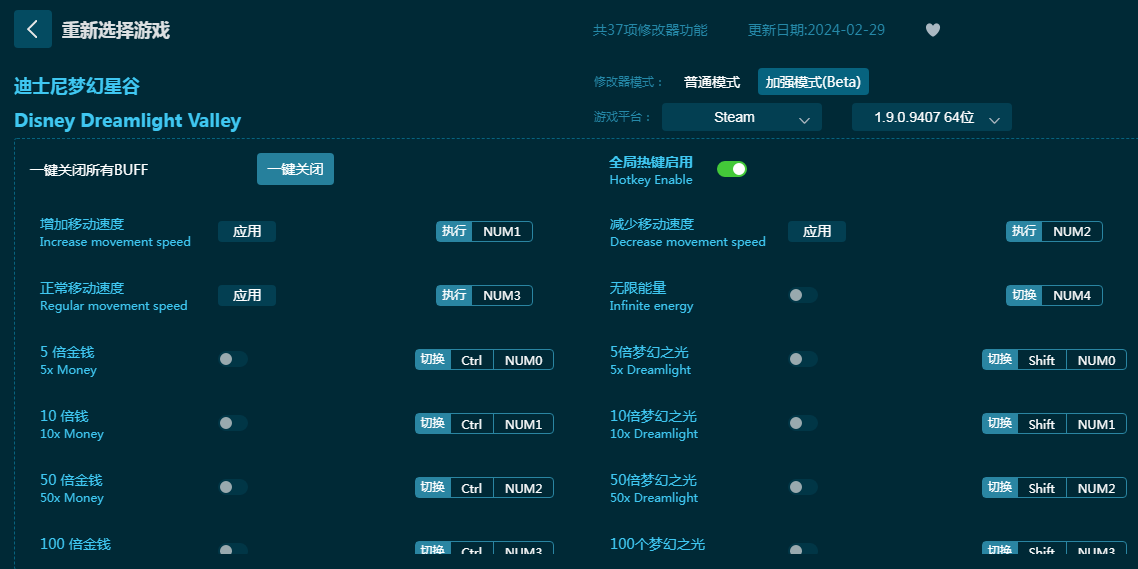
Task: Change Ctrl modifier for 50x Money
Action: pos(472,488)
